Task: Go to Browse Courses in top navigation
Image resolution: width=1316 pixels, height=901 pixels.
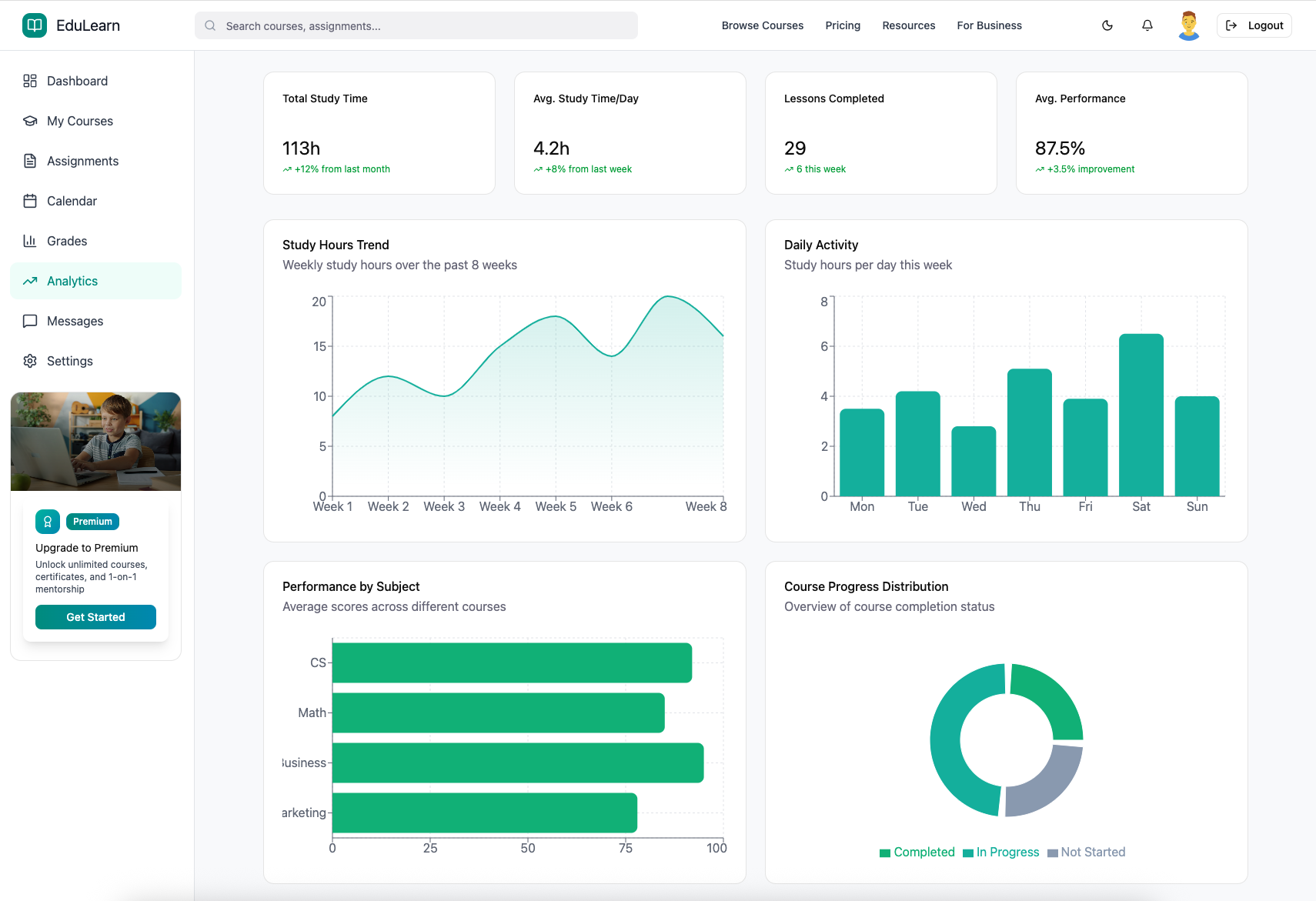Action: pyautogui.click(x=762, y=25)
